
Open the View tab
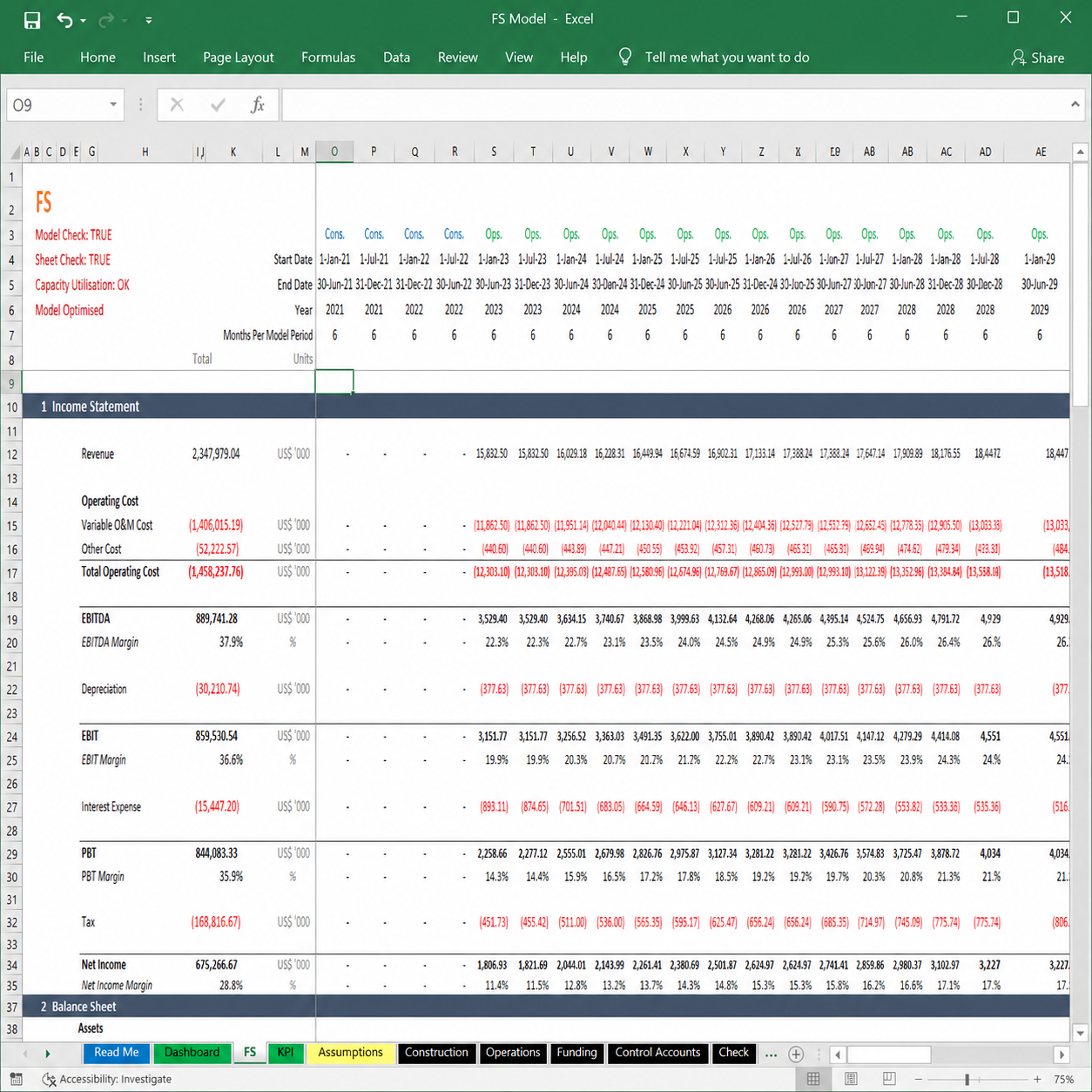point(519,57)
